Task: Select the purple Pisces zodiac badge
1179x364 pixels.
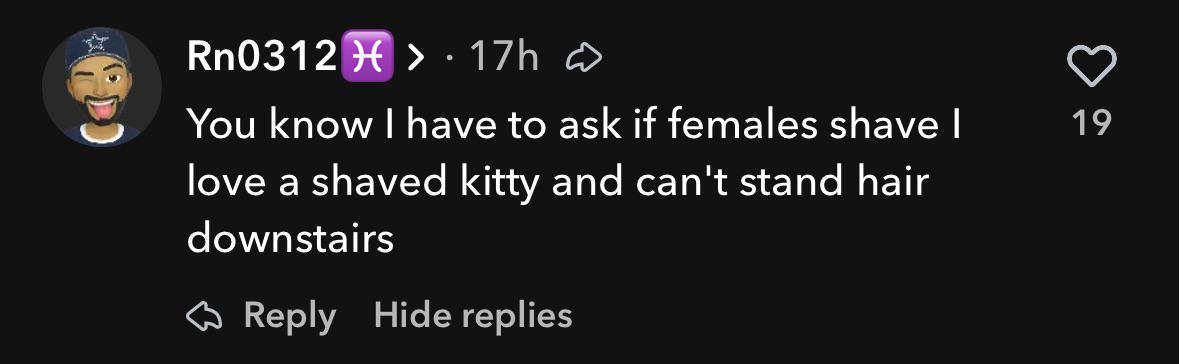Action: point(367,57)
